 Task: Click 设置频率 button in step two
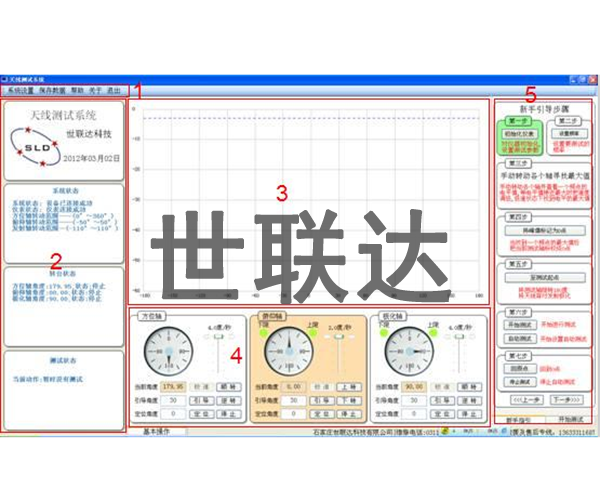click(569, 134)
